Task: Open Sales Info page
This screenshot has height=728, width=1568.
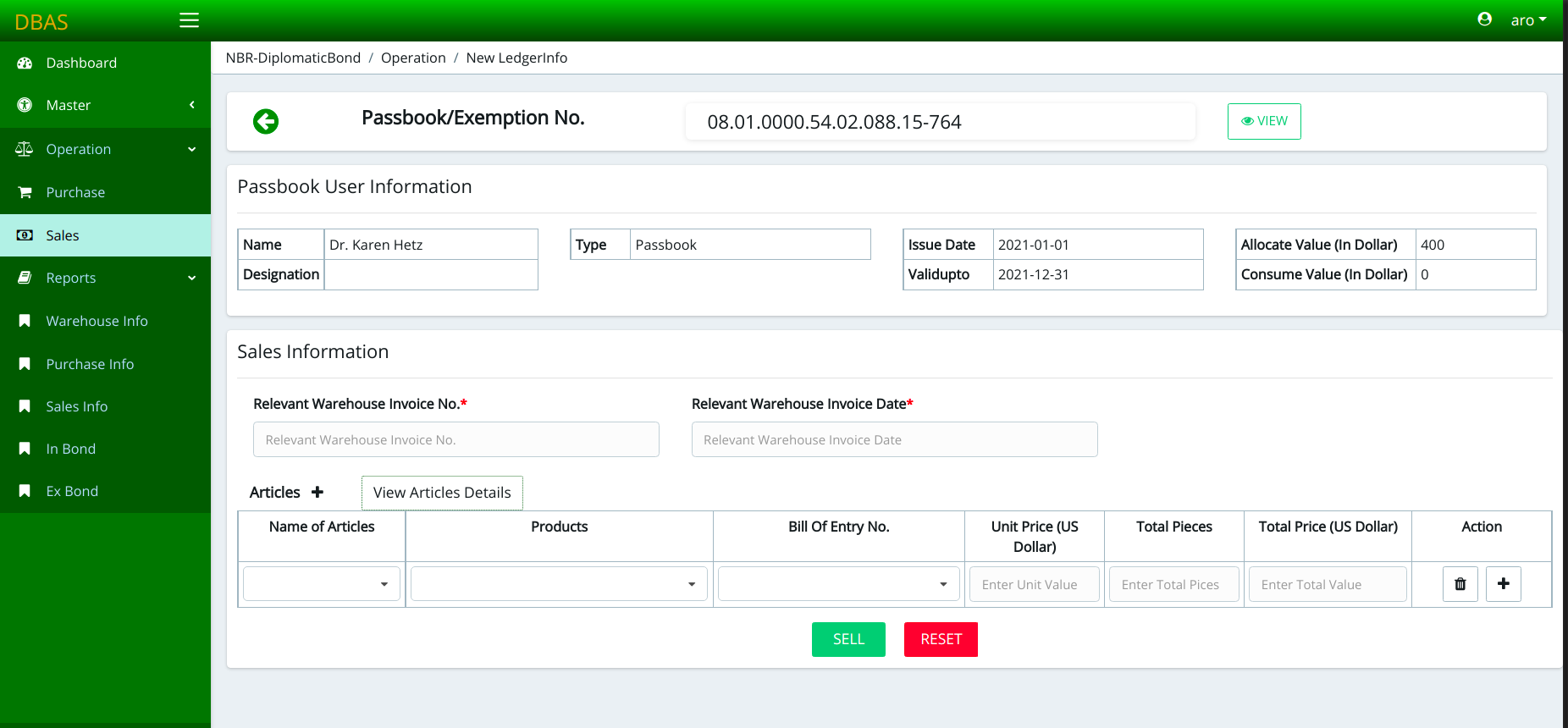Action: pos(105,406)
